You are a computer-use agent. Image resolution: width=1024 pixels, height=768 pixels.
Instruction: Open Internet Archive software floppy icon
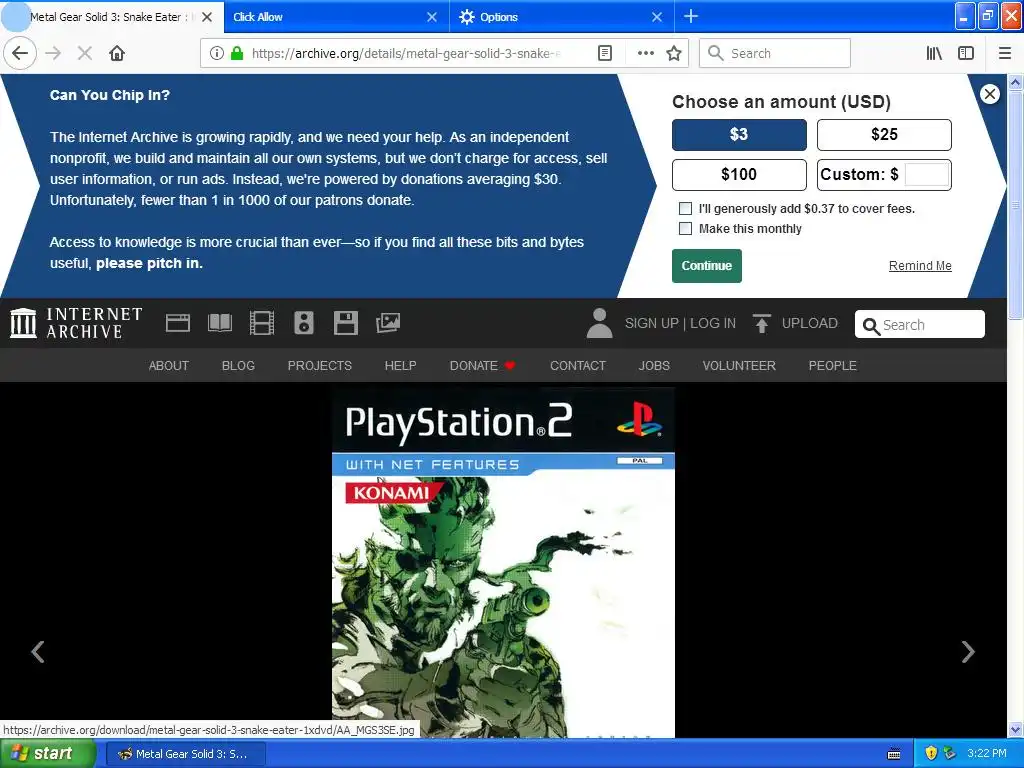click(345, 323)
